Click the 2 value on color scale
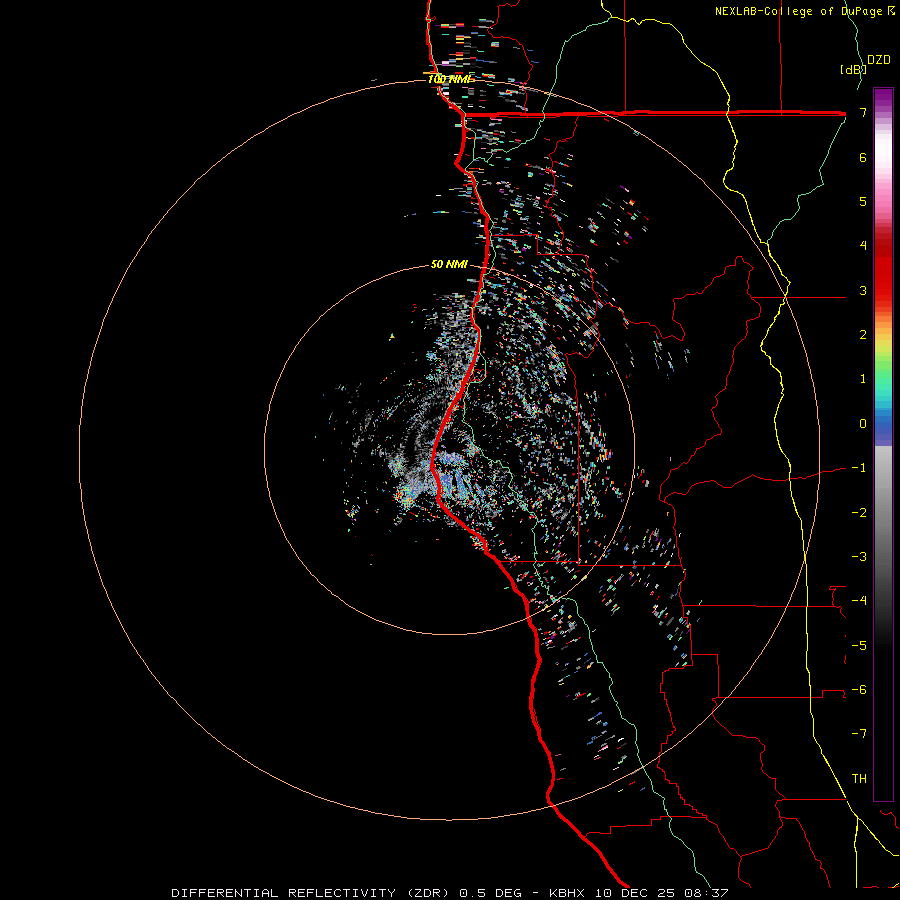Viewport: 900px width, 900px height. click(863, 335)
